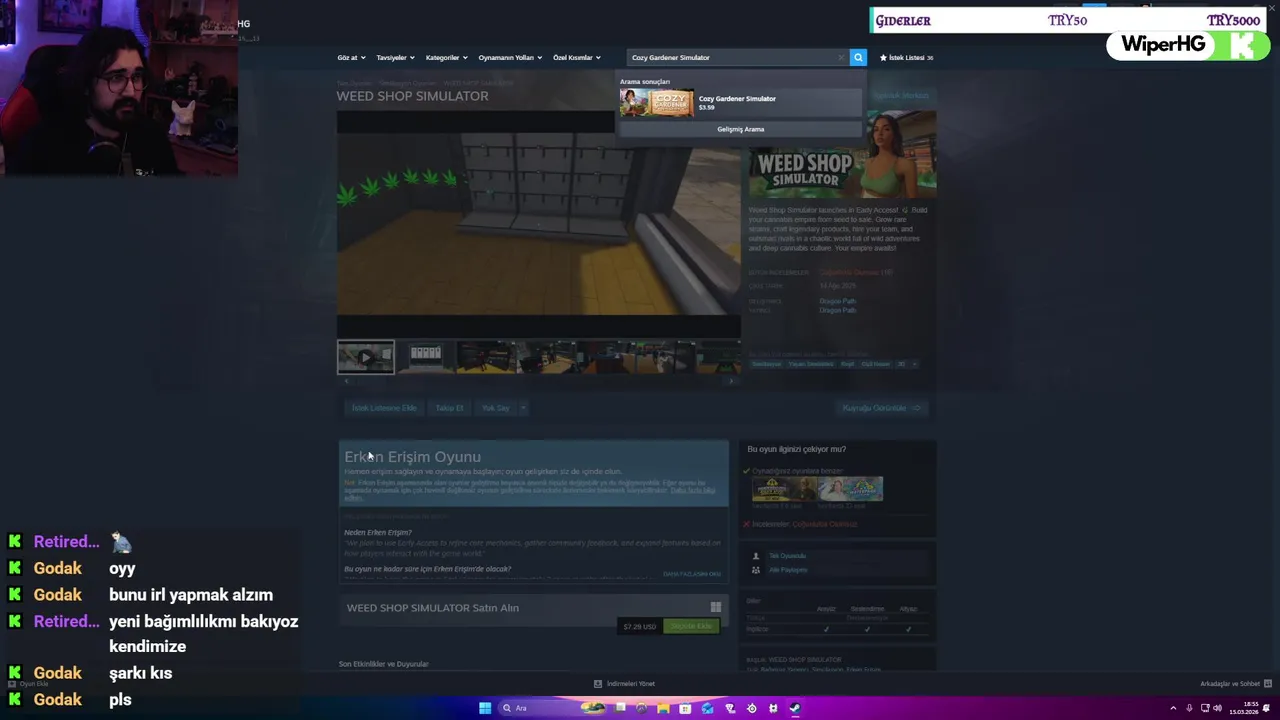The width and height of the screenshot is (1280, 720).
Task: Expand the arrow next to Yok Say
Action: pyautogui.click(x=523, y=408)
